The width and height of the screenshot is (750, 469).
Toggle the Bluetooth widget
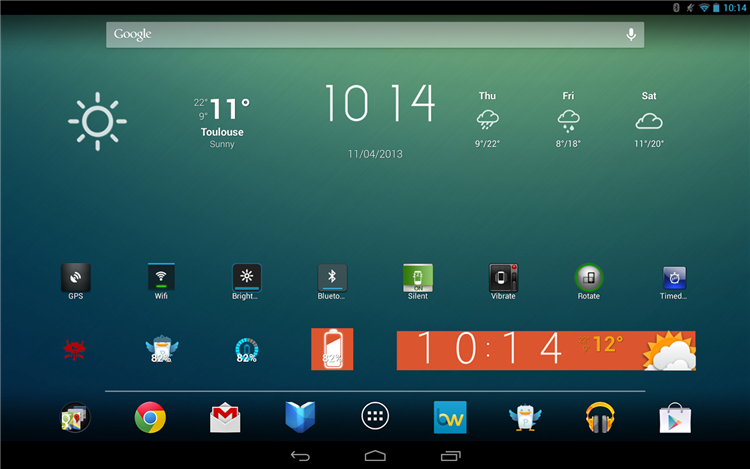click(332, 282)
